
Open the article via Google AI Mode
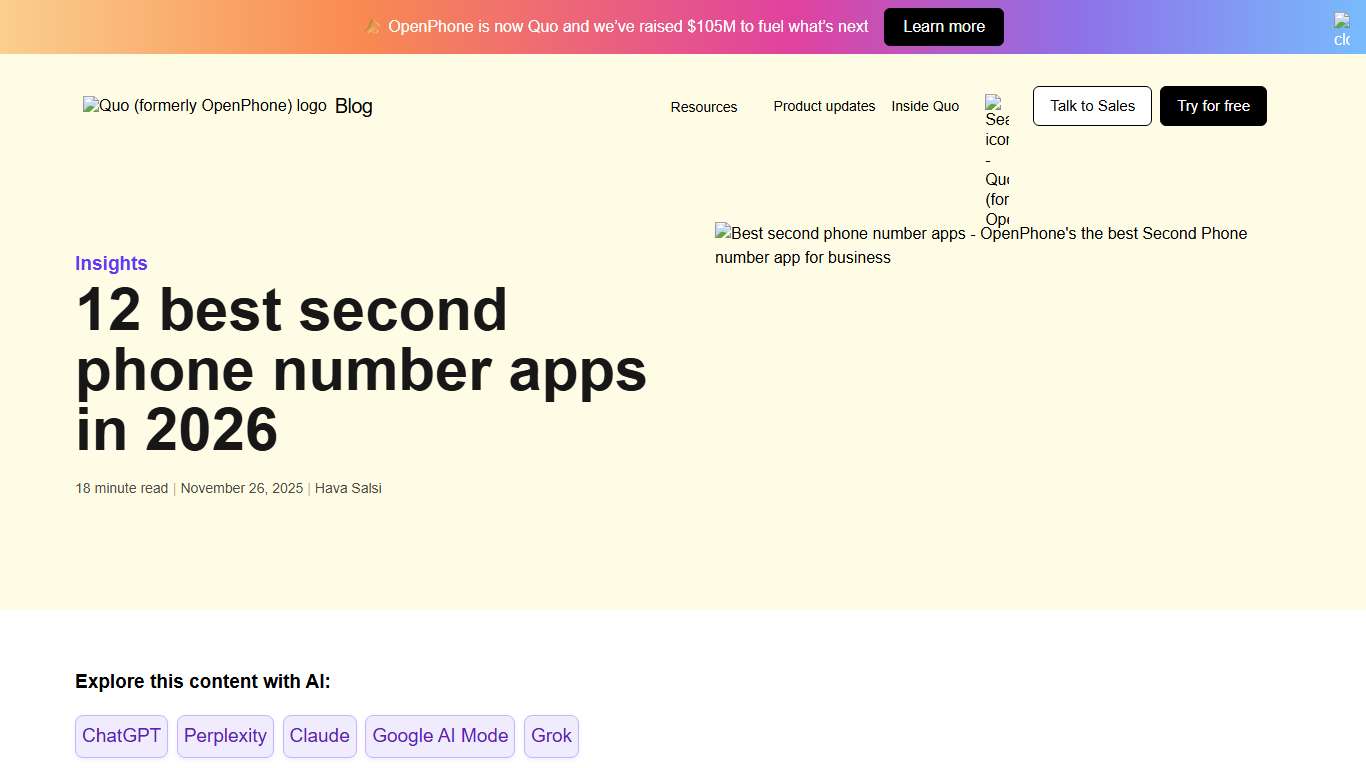point(439,736)
